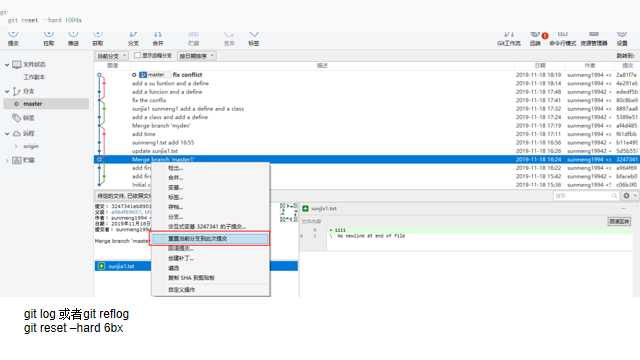The height and width of the screenshot is (360, 640).
Task: Choose 自定义操作 (Custom Actions) from context menu
Action: [210, 290]
